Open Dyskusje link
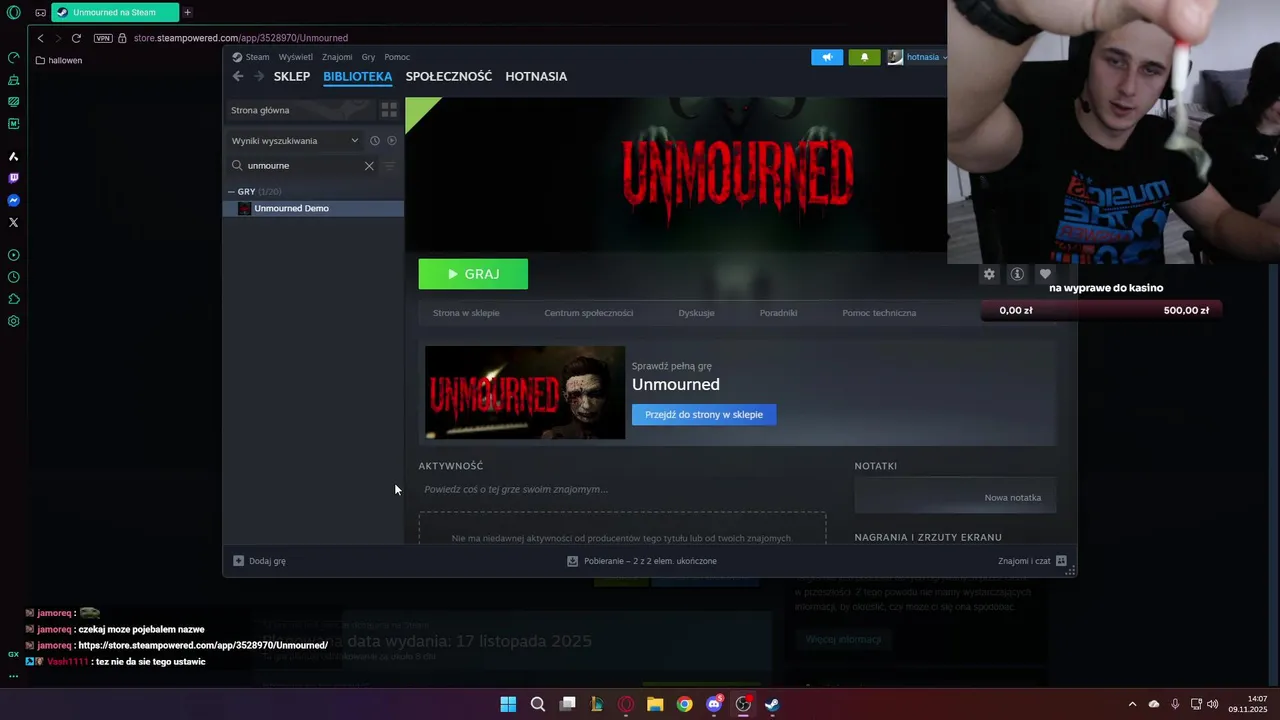 pyautogui.click(x=696, y=313)
